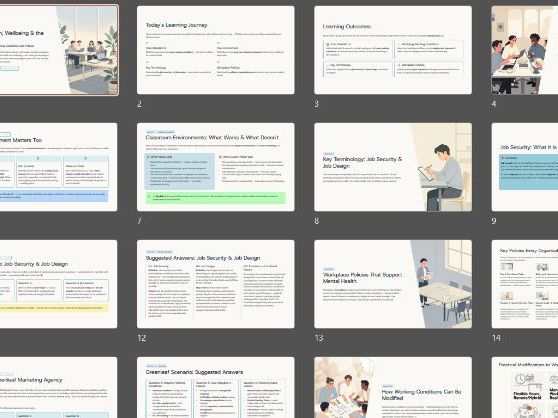The width and height of the screenshot is (558, 418).
Task: Click the green highlighted banner on slide 7
Action: (x=216, y=198)
